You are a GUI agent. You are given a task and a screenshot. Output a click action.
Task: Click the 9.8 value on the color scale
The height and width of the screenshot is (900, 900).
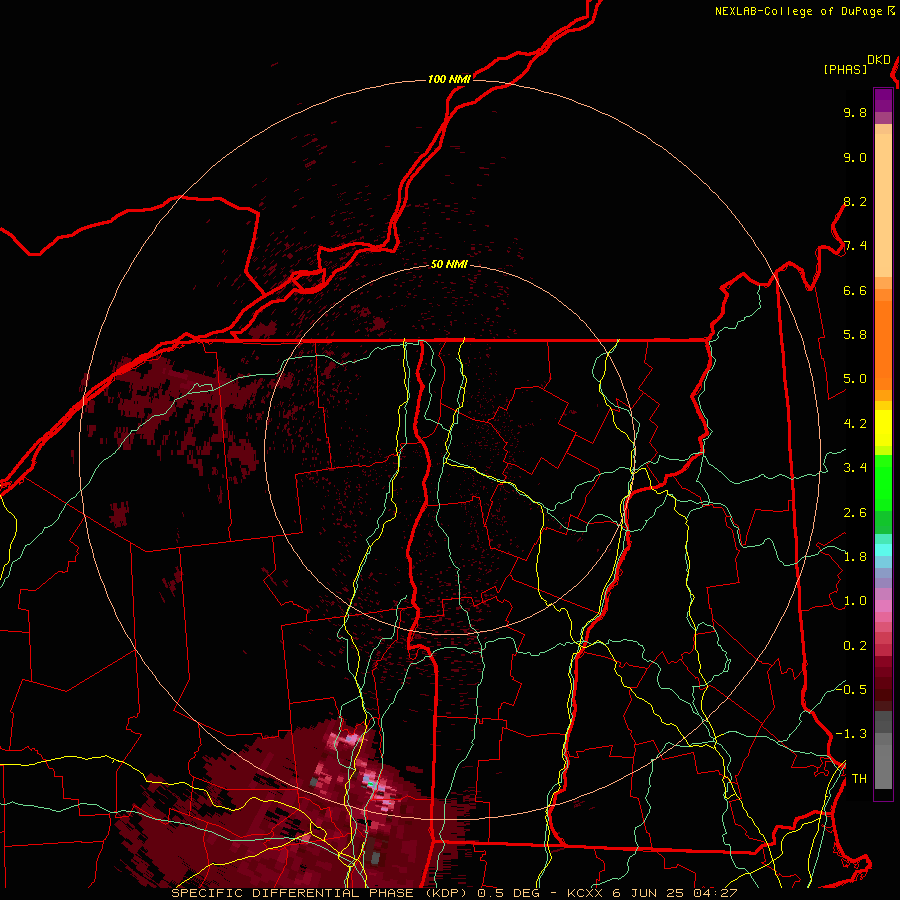[855, 112]
